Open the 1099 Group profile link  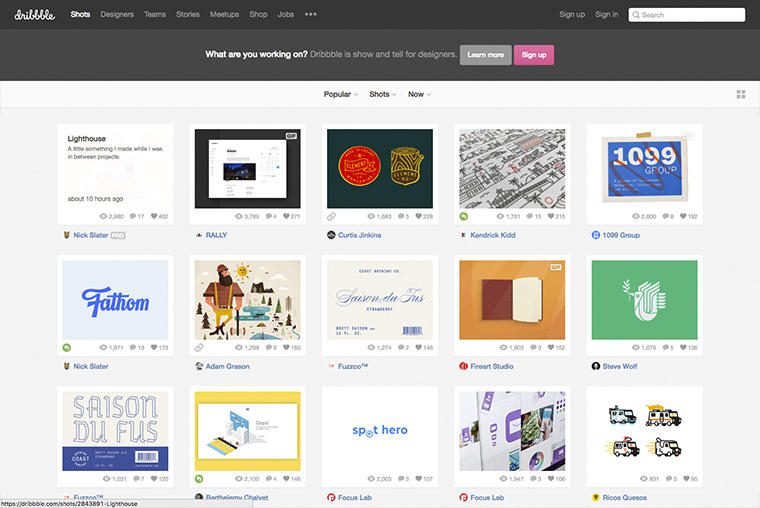tap(621, 235)
